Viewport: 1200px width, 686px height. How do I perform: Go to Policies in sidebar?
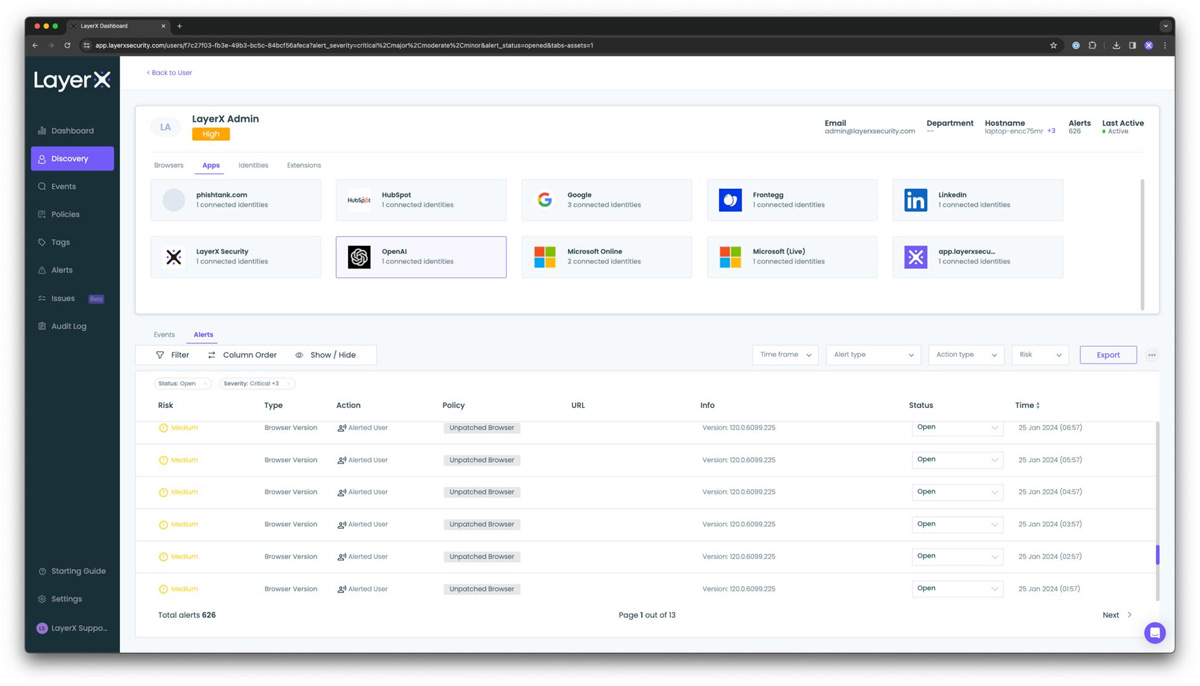pyautogui.click(x=65, y=214)
